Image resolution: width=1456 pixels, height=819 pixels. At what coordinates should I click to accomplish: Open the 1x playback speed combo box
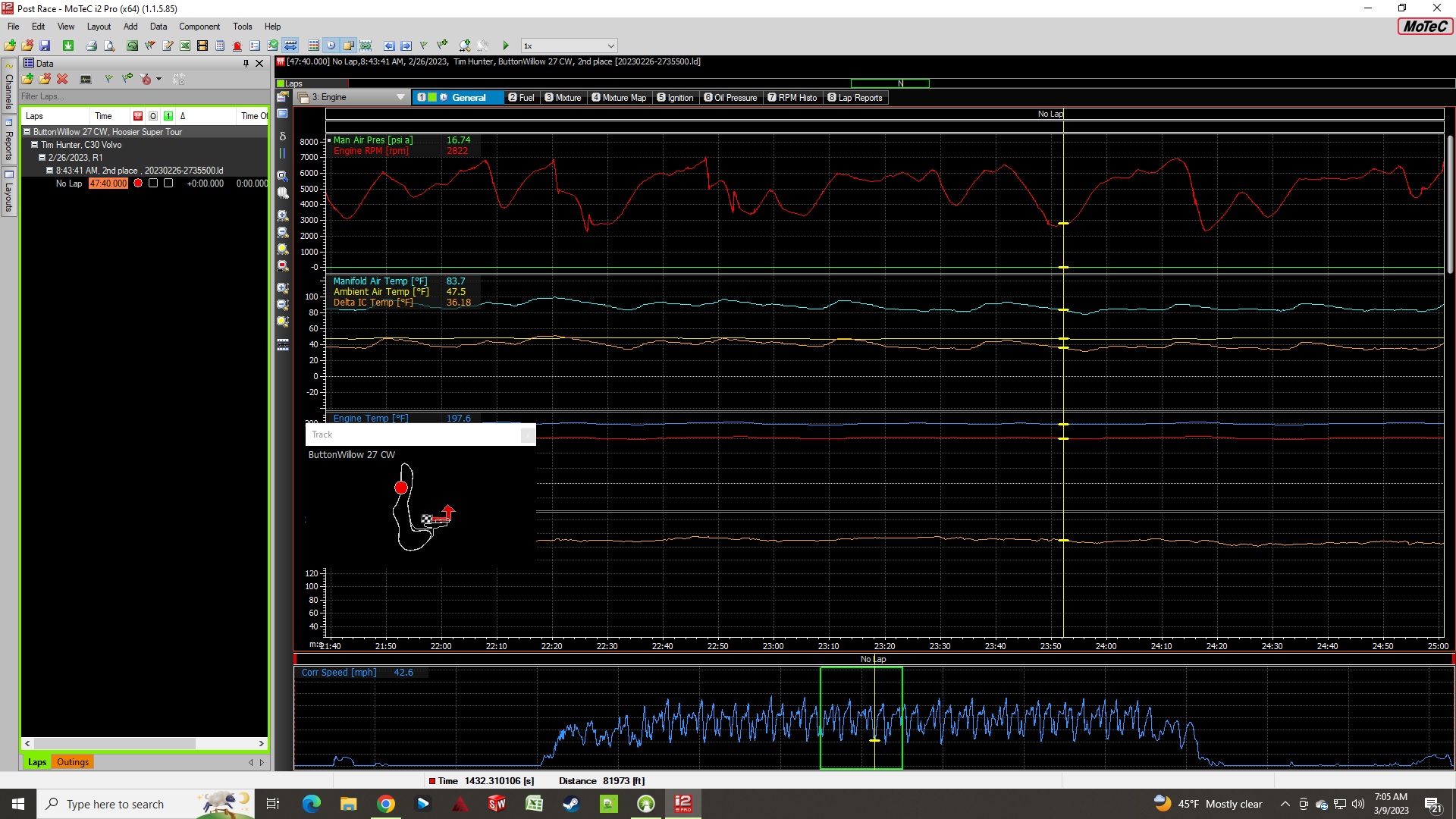pos(569,46)
